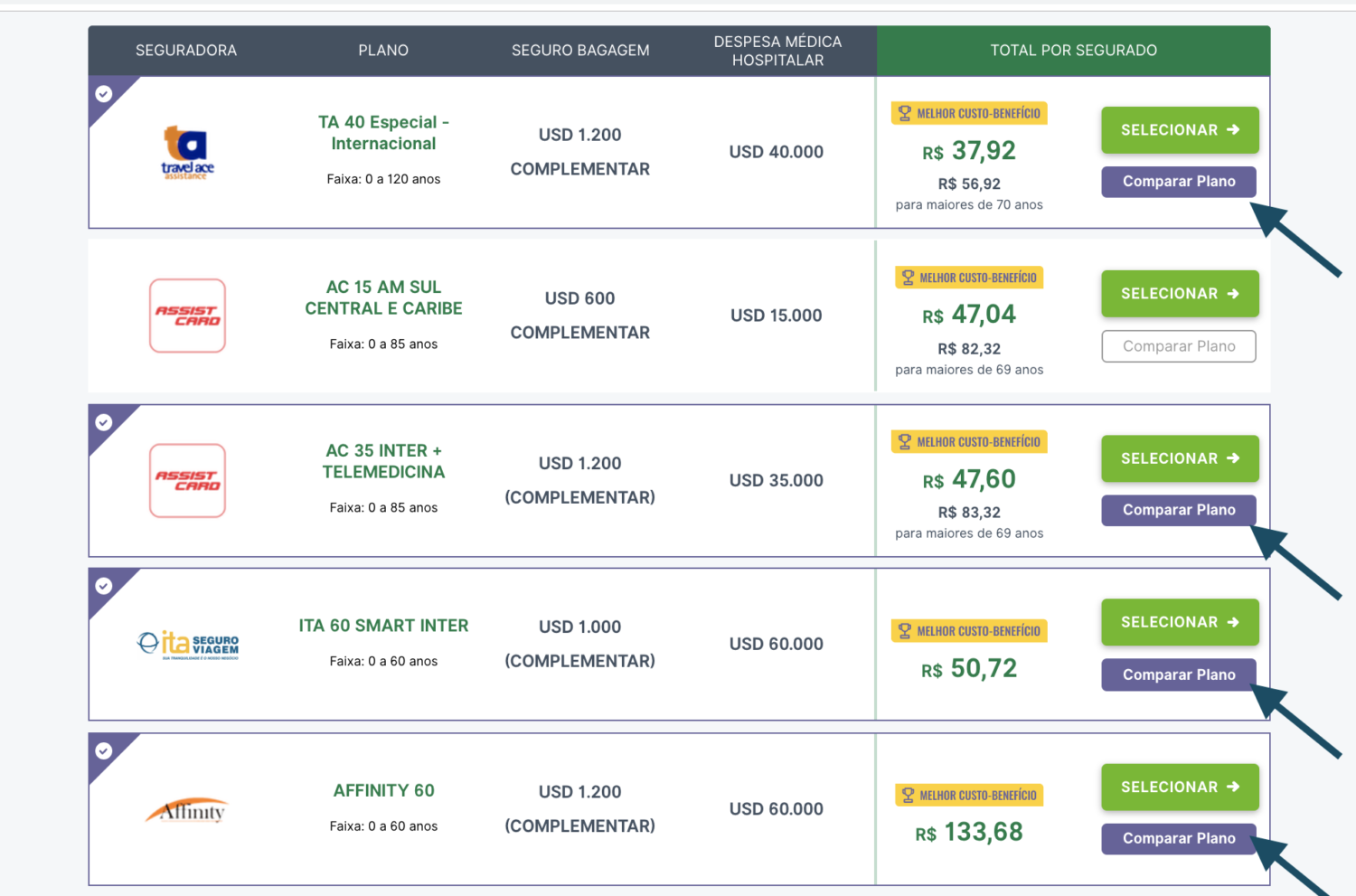Click the Assist Card logo for AC 15
The width and height of the screenshot is (1356, 896).
point(187,316)
